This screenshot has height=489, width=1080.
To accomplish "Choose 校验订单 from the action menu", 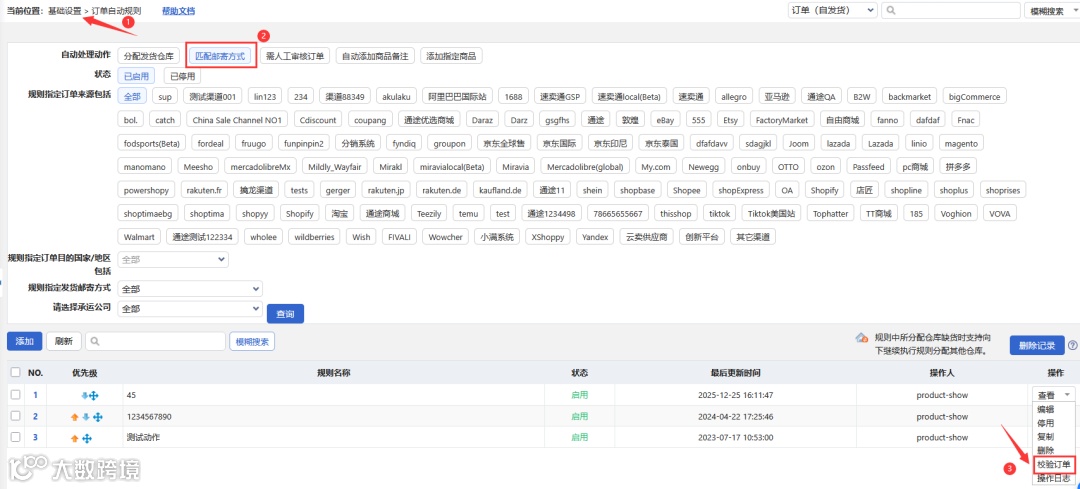I will [1053, 465].
